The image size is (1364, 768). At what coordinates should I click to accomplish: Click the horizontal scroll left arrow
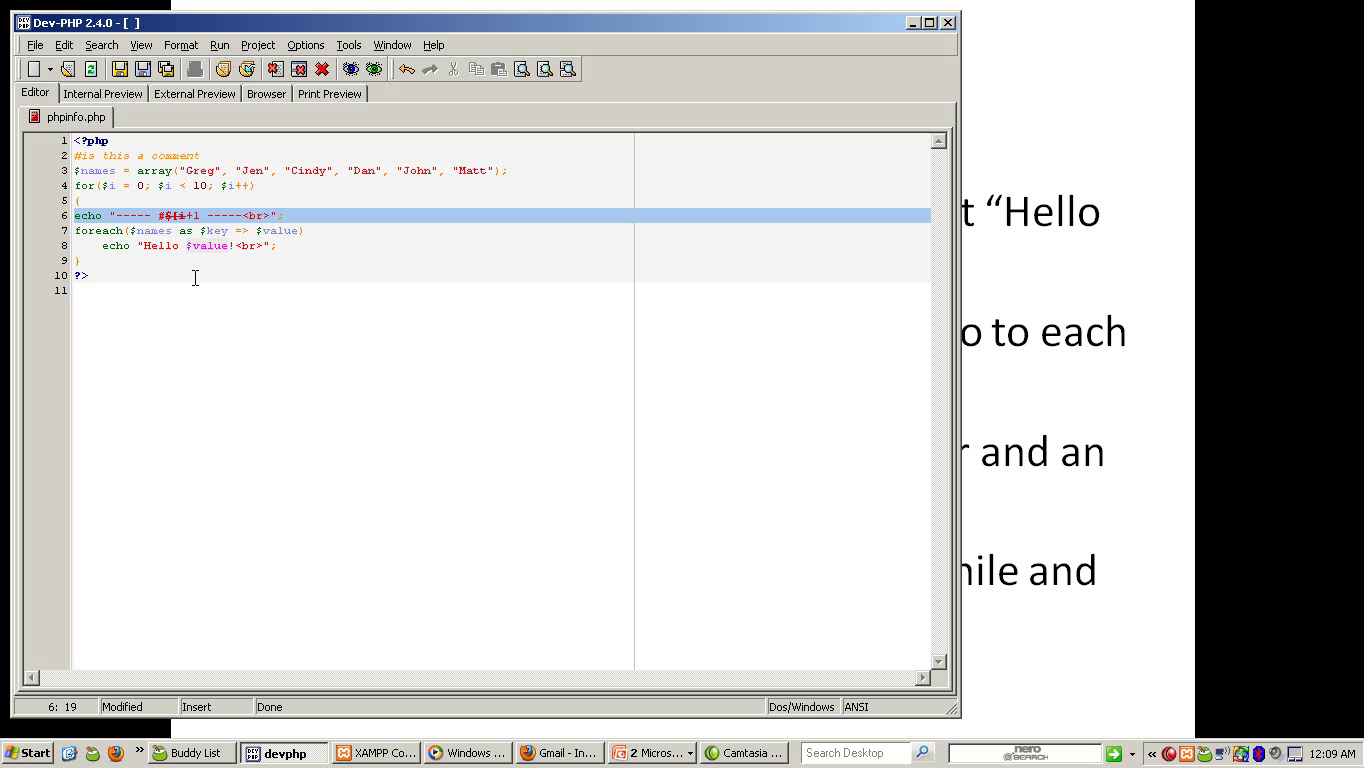32,678
